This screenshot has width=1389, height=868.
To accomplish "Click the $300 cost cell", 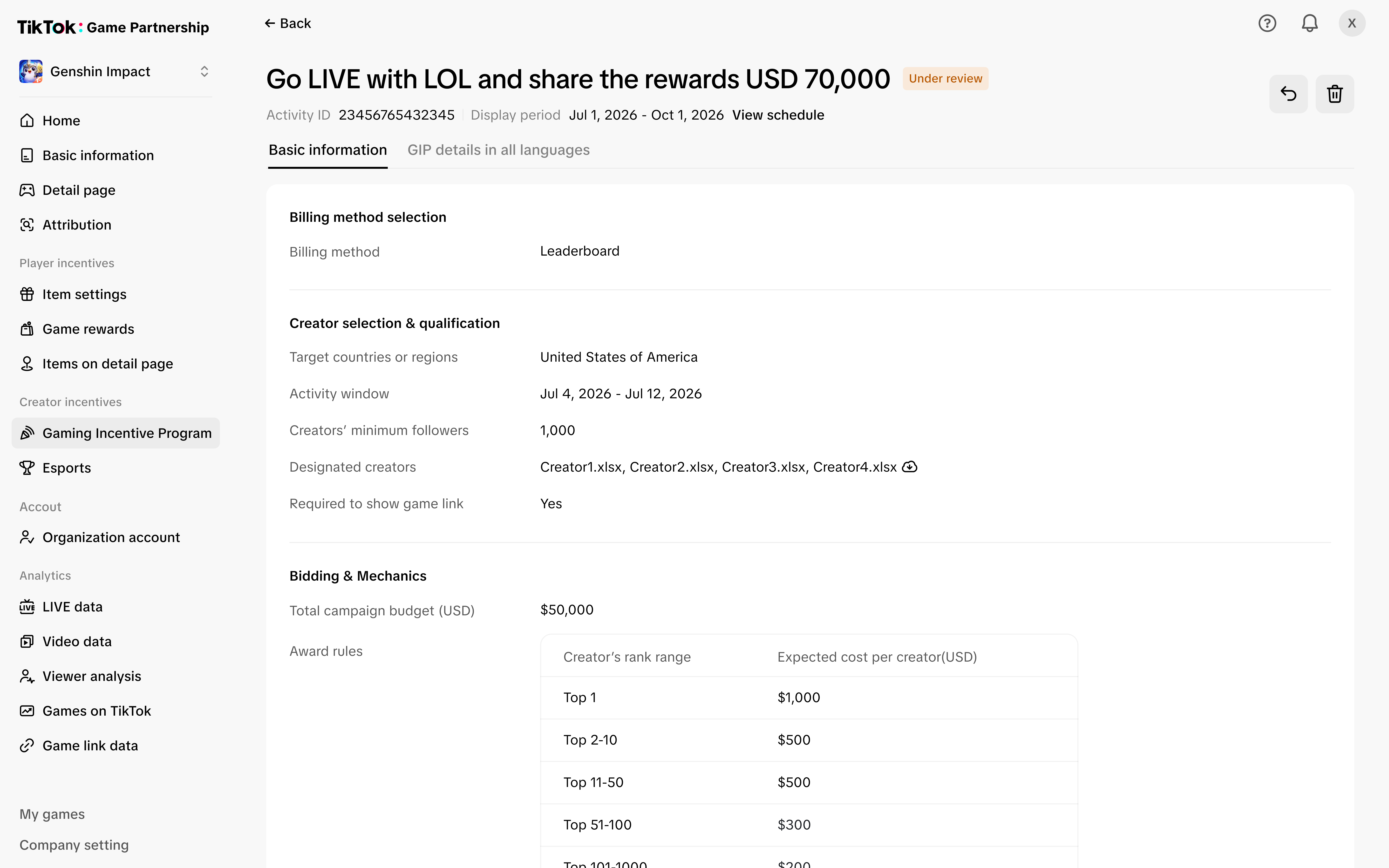I will (794, 825).
